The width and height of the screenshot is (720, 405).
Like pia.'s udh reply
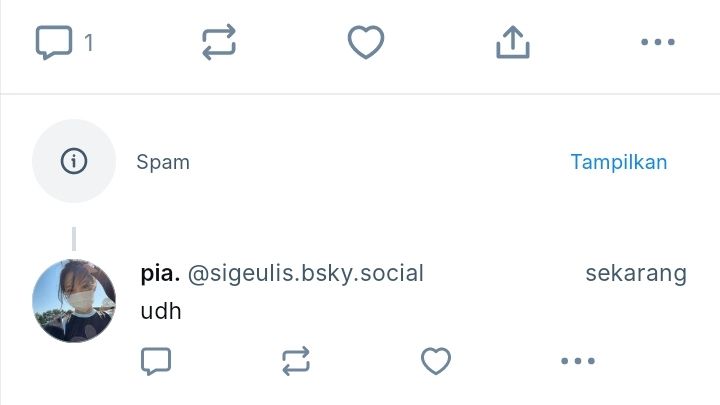click(436, 361)
